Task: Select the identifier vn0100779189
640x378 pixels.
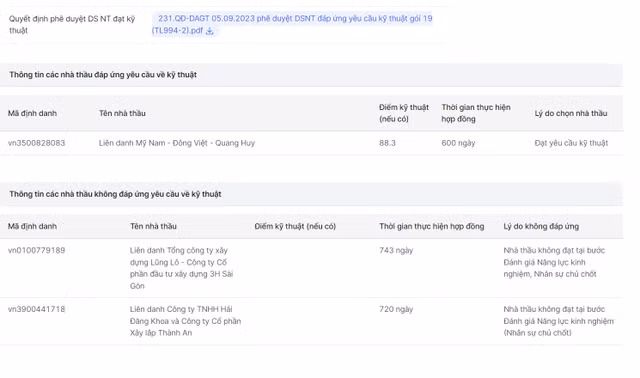Action: click(x=36, y=251)
